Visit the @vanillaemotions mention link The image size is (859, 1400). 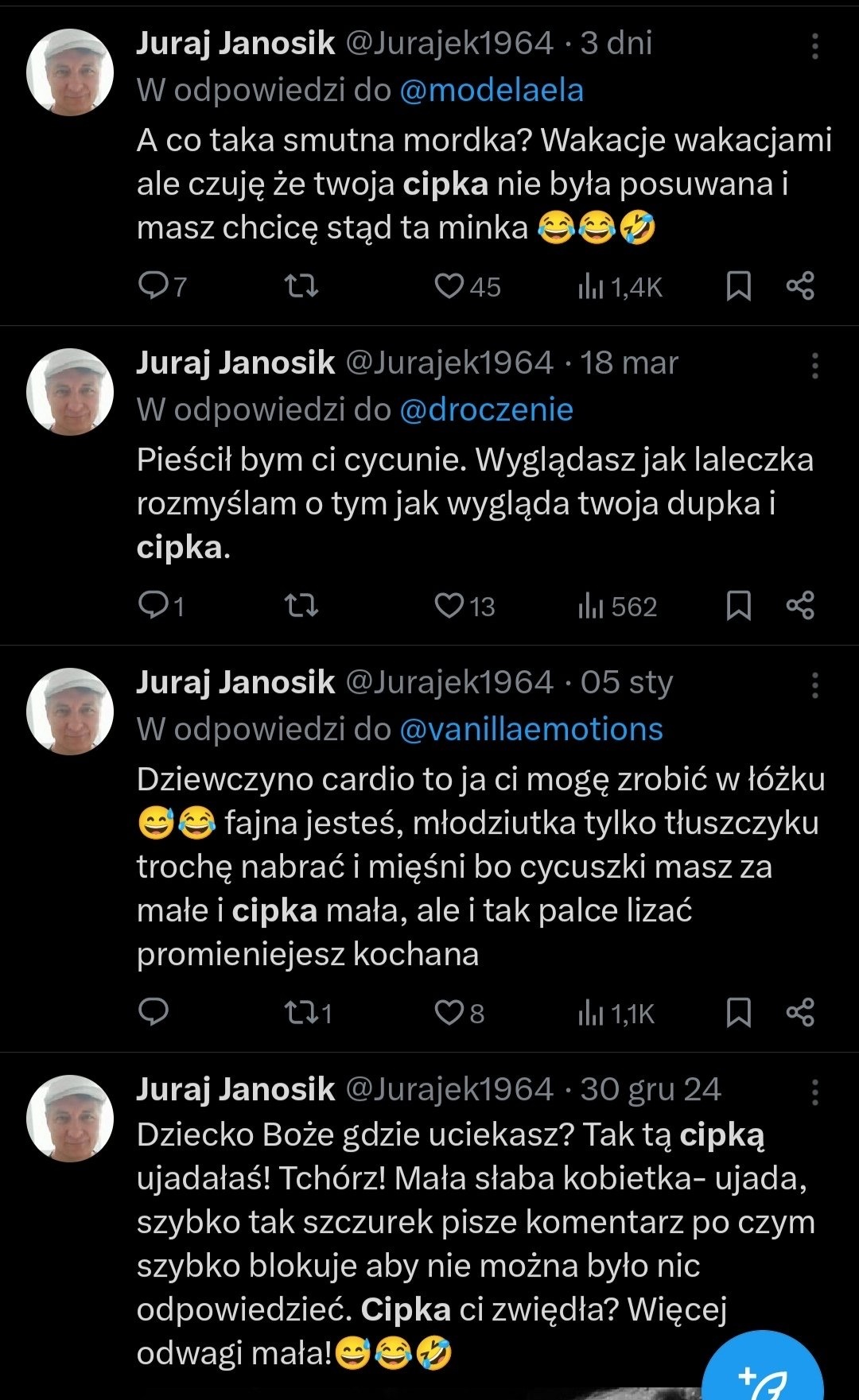click(531, 729)
